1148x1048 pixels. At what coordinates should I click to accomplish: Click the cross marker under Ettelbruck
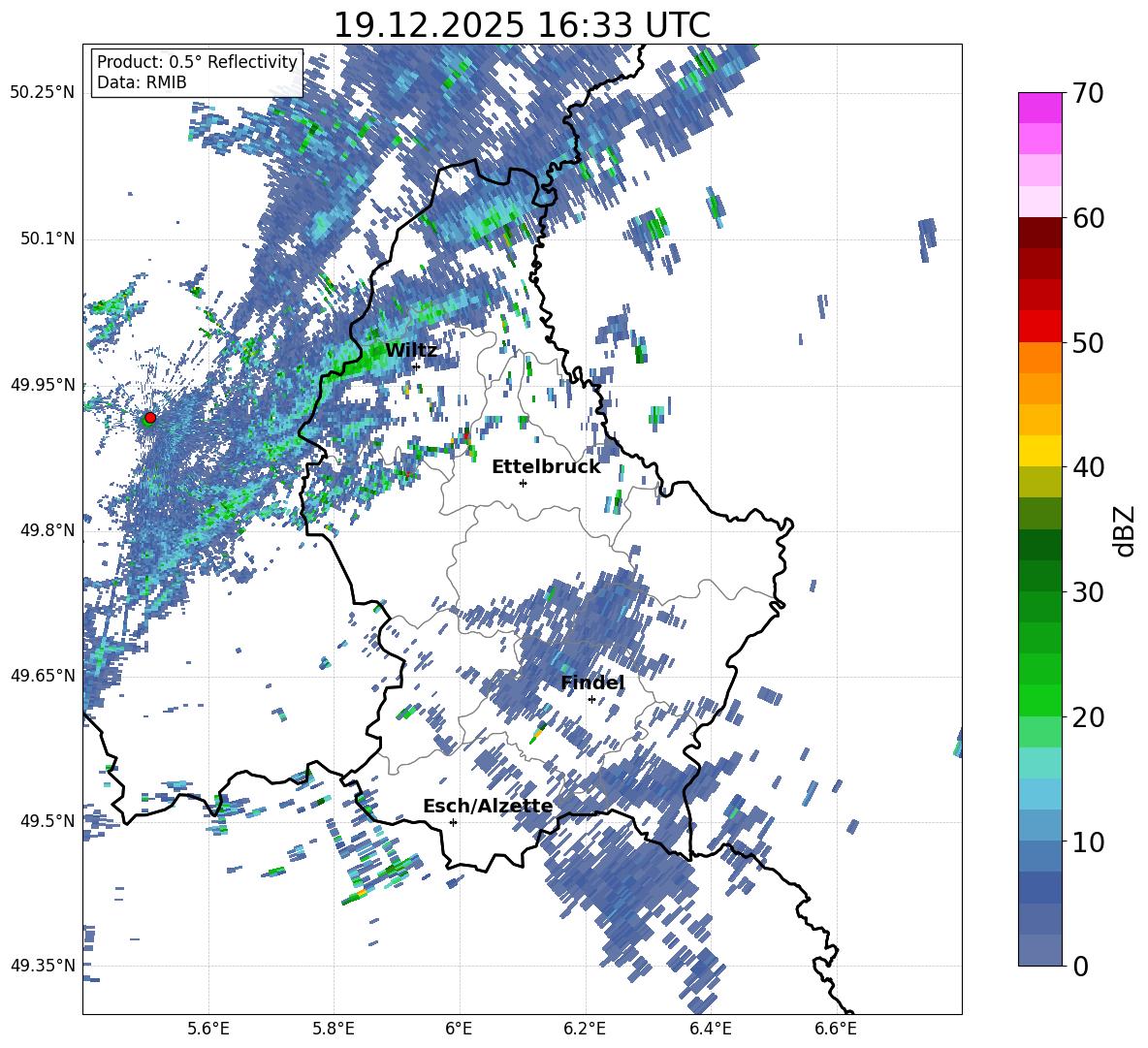(x=523, y=483)
